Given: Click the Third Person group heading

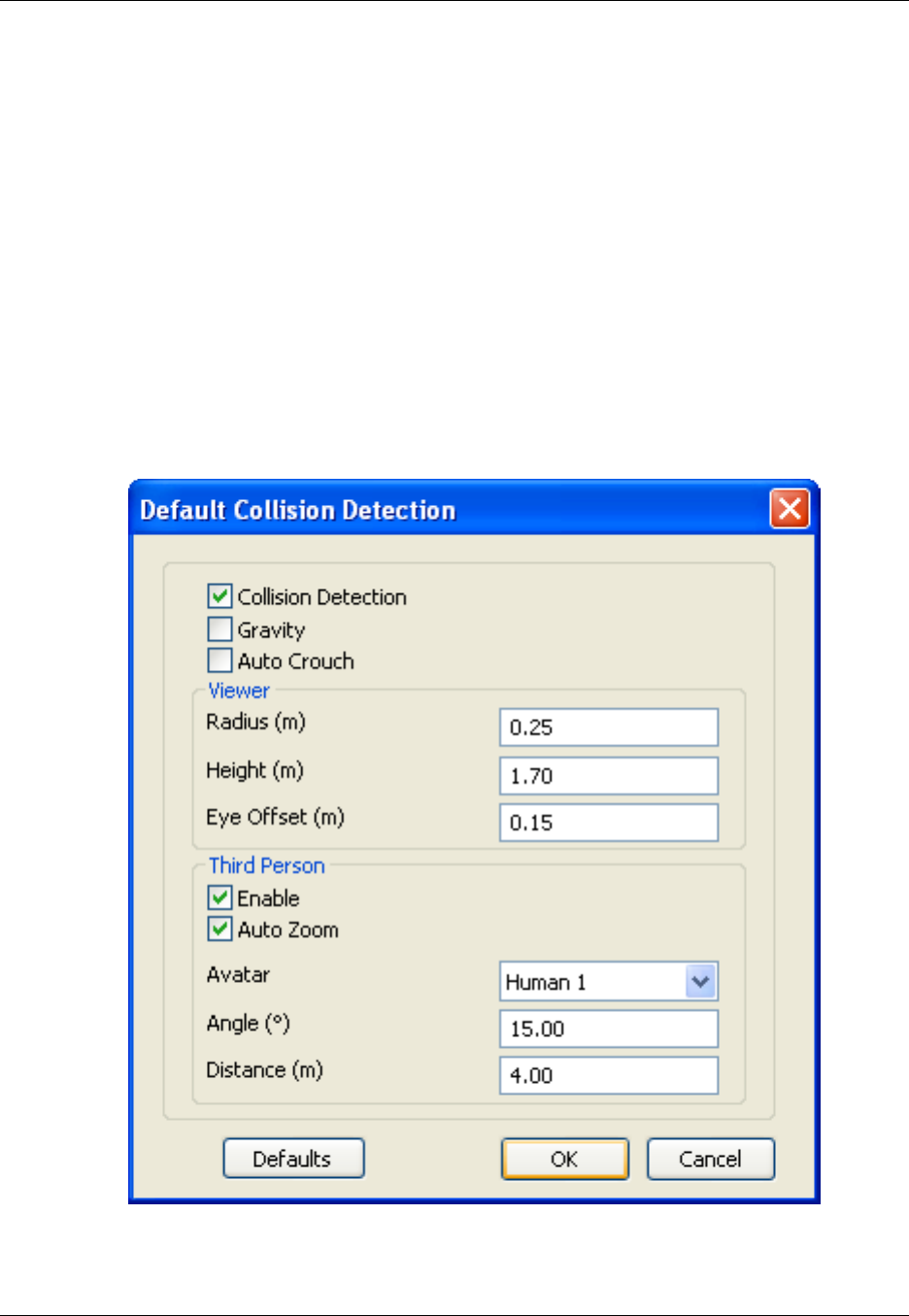Looking at the screenshot, I should click(x=267, y=865).
